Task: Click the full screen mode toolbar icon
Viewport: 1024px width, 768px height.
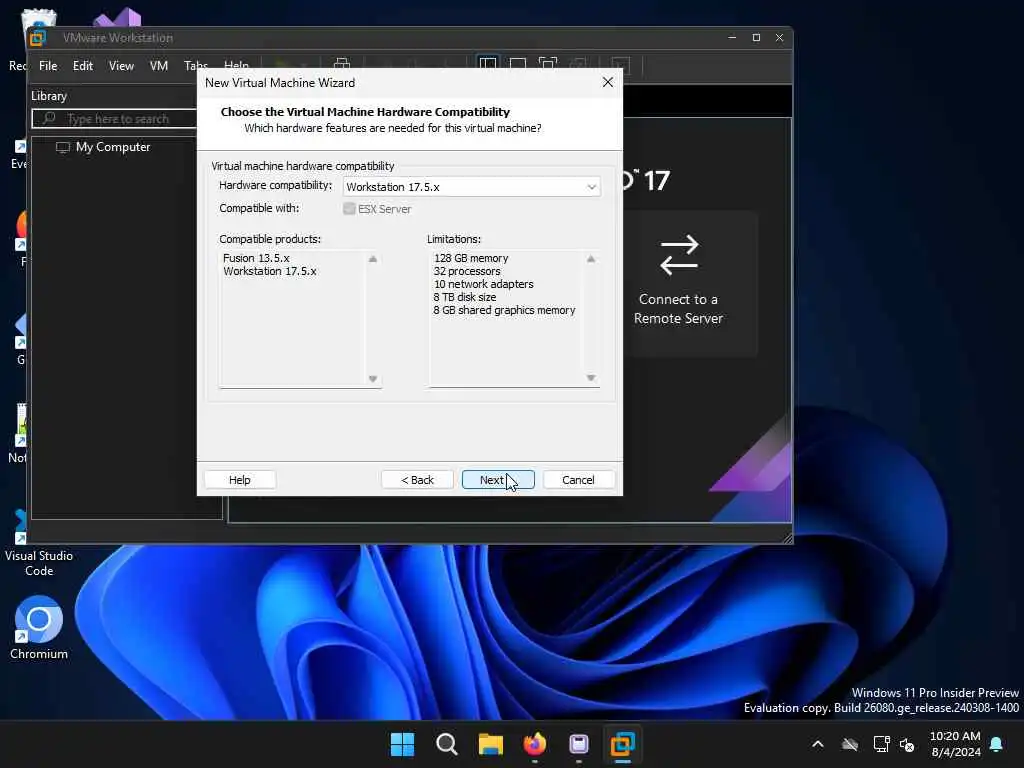Action: point(548,64)
